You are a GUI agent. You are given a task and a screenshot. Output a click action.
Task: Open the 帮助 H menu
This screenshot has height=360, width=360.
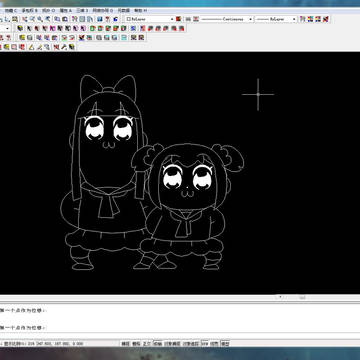[x=141, y=11]
